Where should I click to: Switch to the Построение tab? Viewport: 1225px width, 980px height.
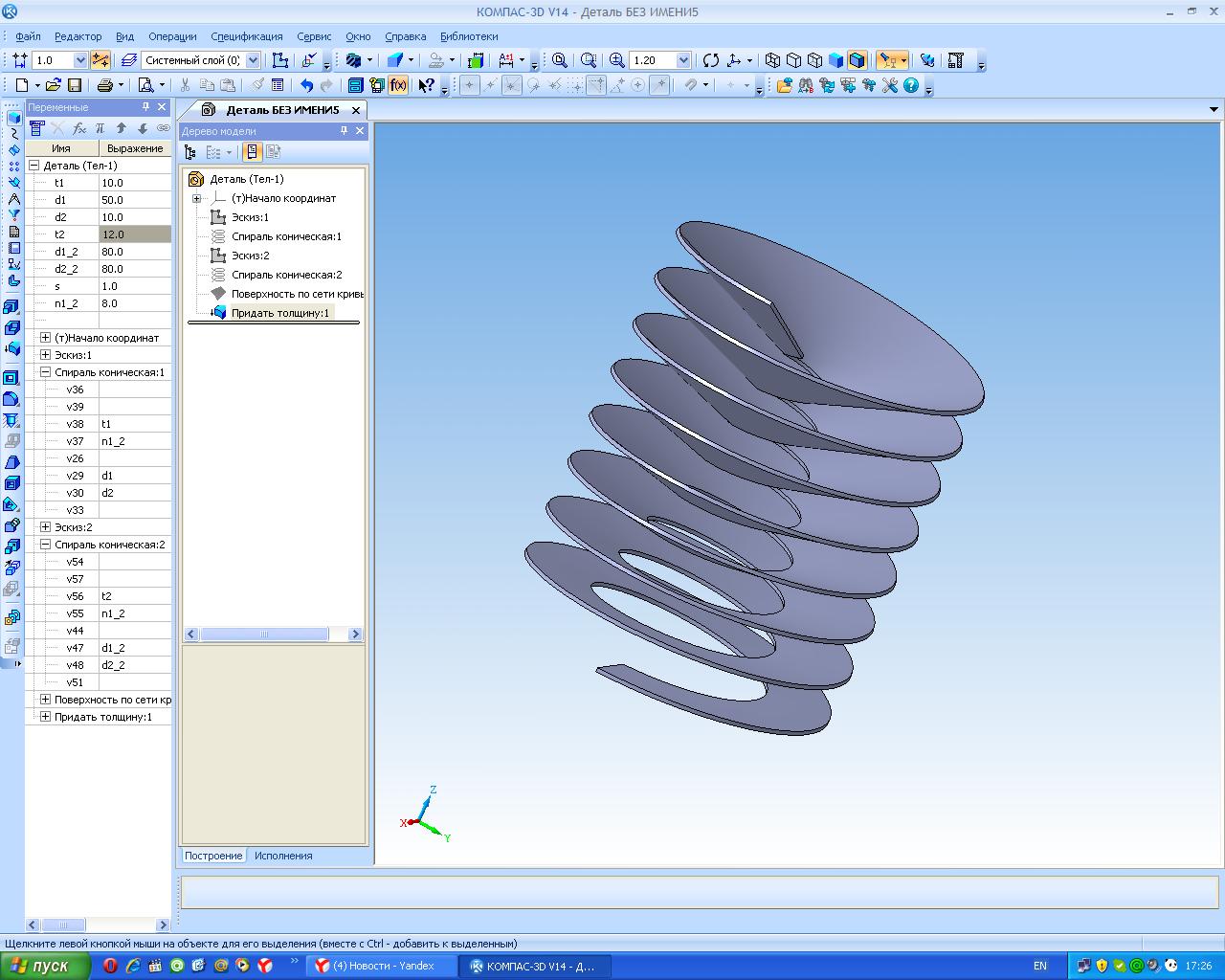coord(213,856)
